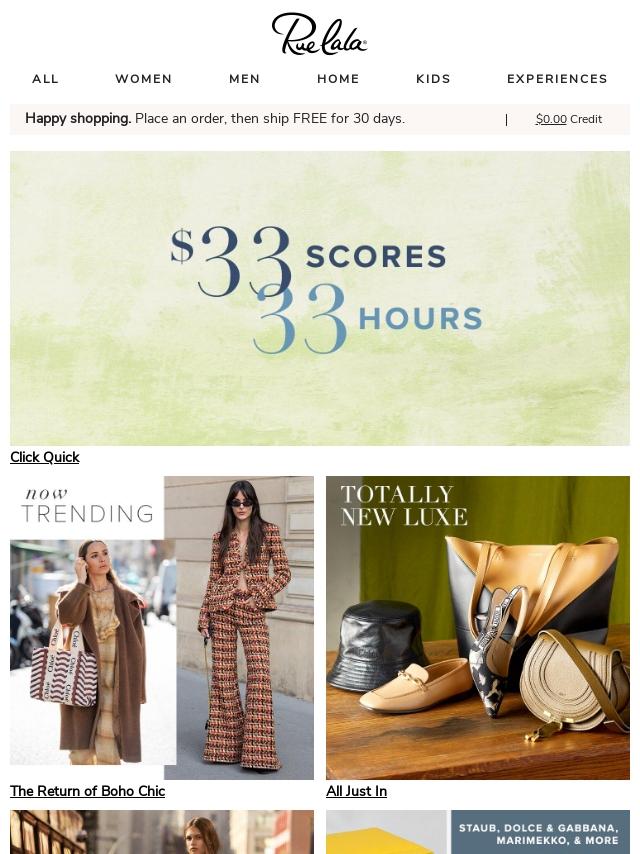Click the Rue La La logo
640x854 pixels.
coord(319,34)
